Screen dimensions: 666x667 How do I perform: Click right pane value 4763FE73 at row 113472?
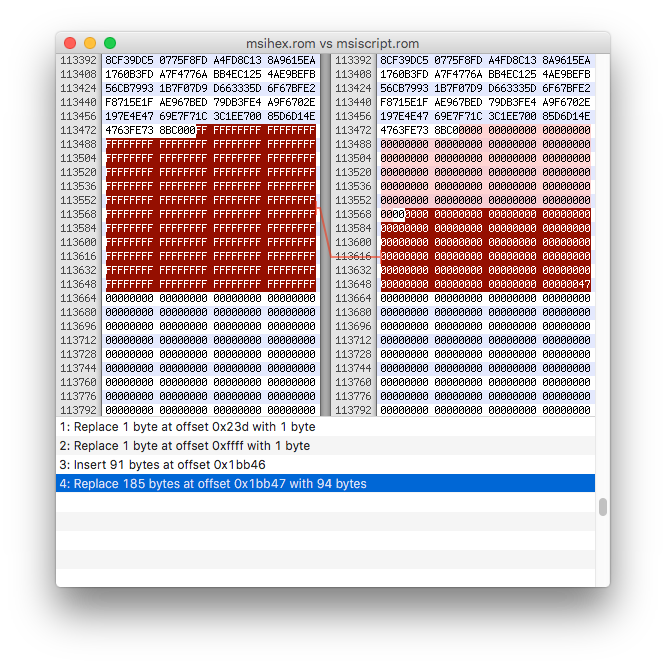[404, 130]
